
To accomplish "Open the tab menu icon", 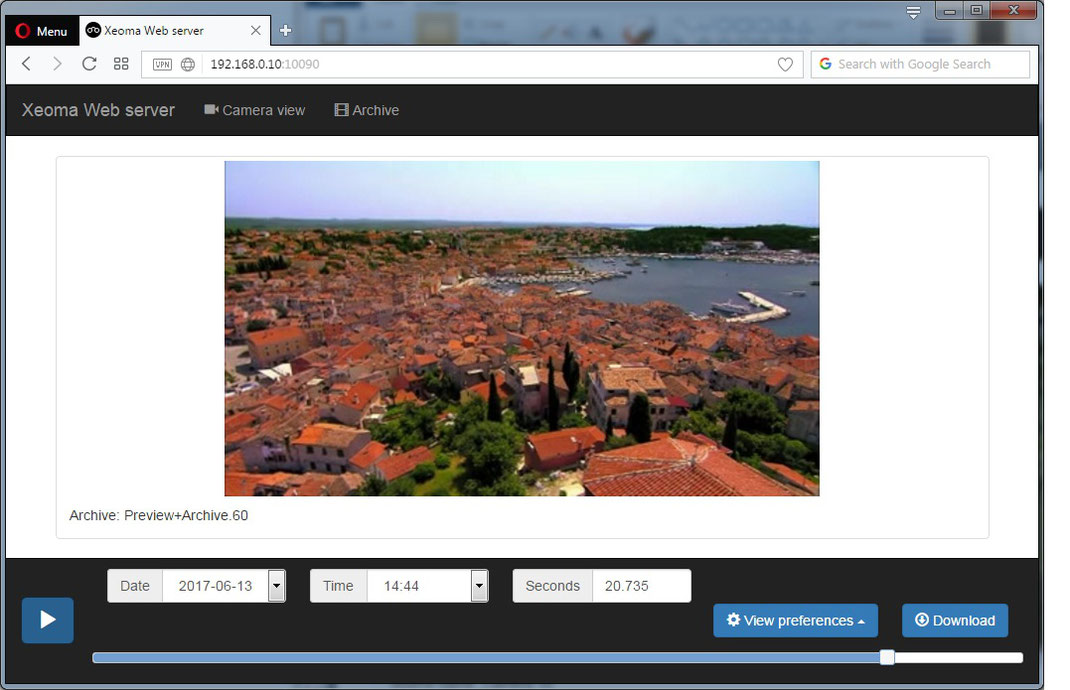I will (913, 12).
